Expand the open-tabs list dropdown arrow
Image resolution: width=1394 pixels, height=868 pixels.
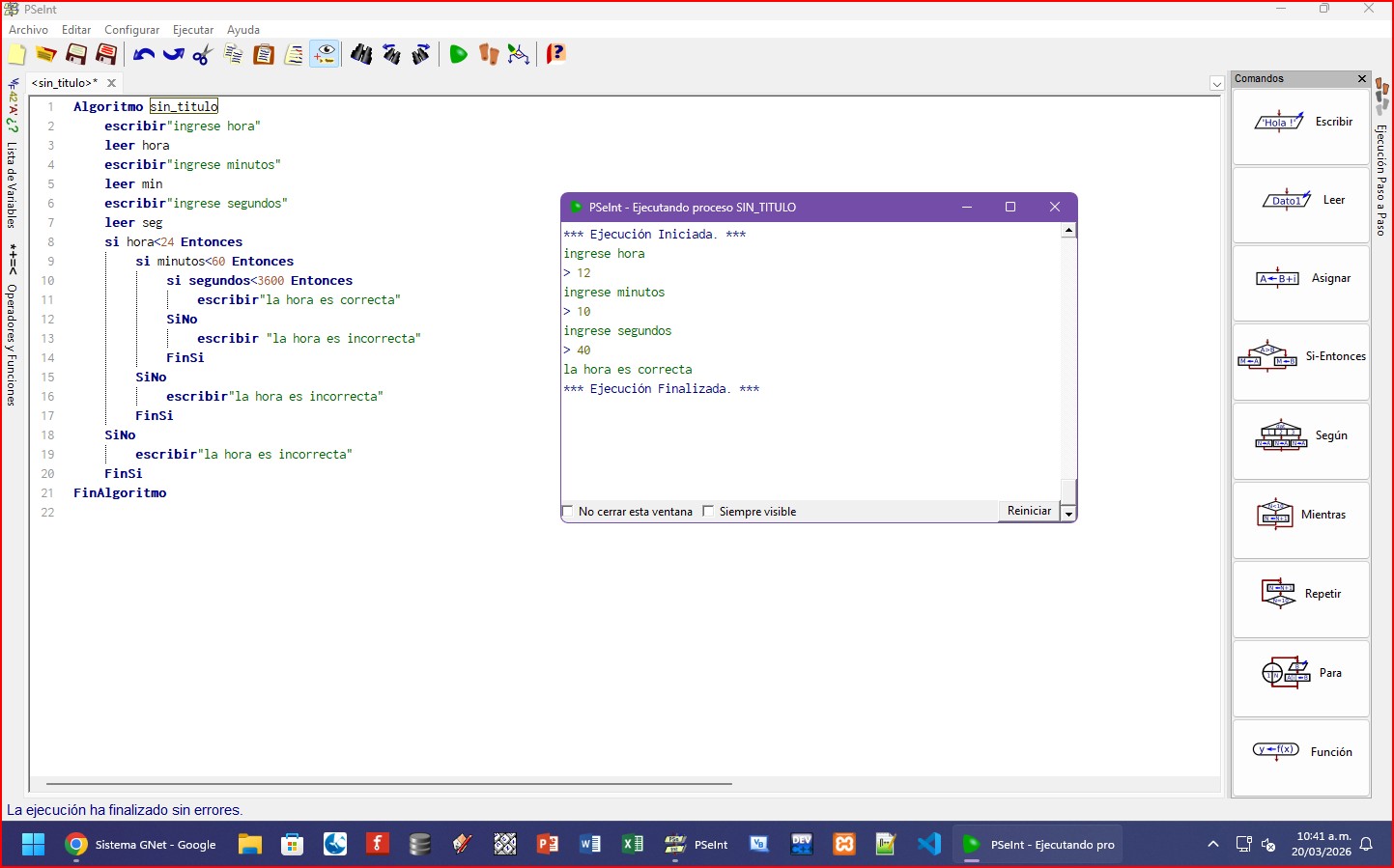pos(1216,84)
